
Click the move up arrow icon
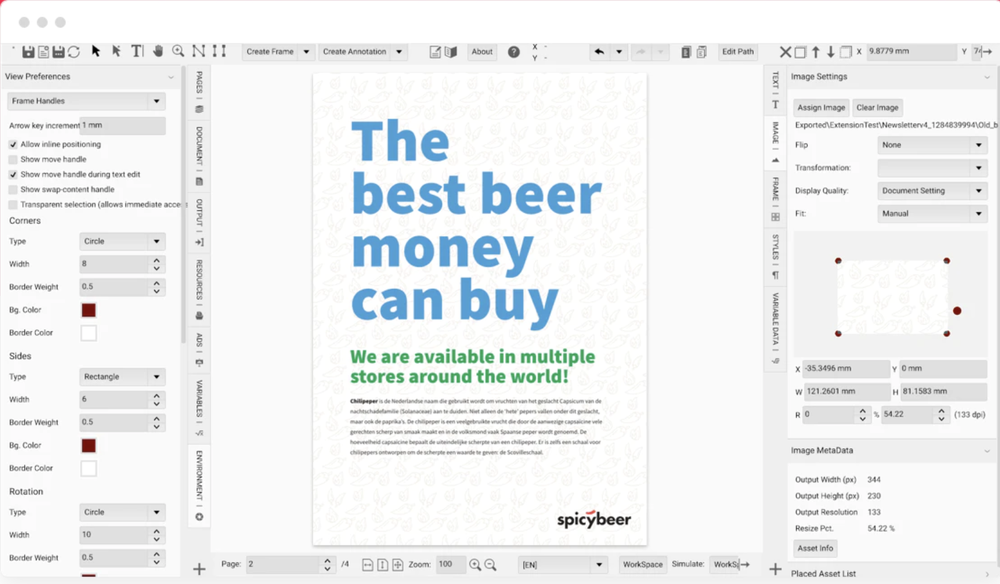click(816, 52)
